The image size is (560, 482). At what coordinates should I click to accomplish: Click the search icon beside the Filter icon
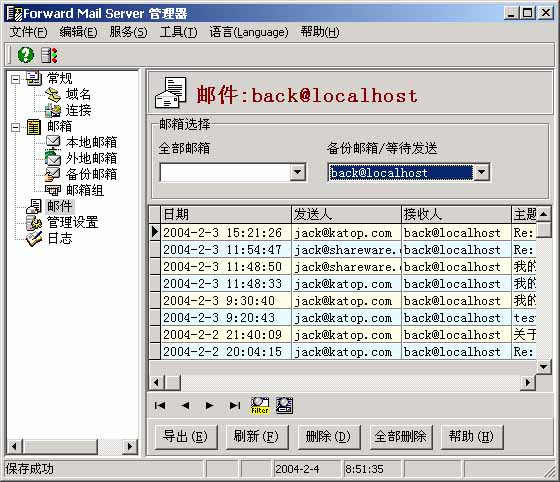[x=284, y=405]
